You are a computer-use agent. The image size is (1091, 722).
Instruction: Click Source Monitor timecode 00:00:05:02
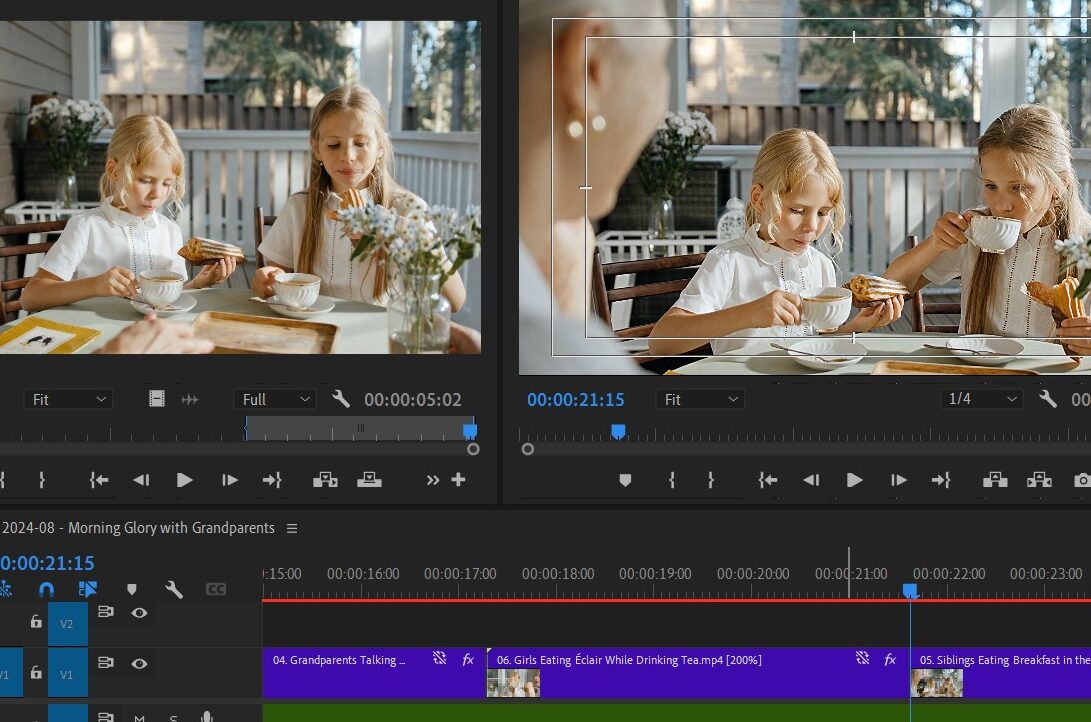pos(413,400)
